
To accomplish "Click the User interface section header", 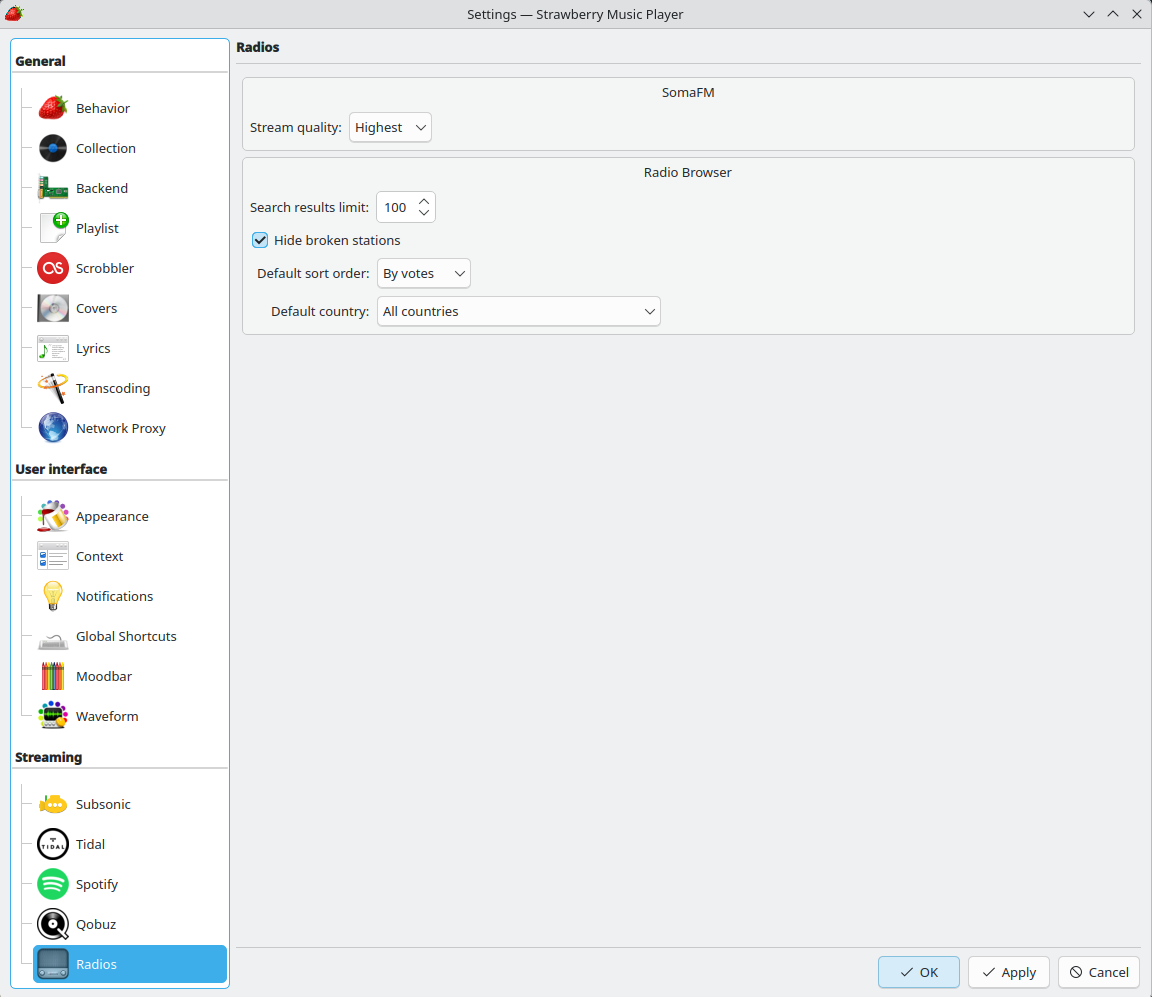I will point(61,469).
